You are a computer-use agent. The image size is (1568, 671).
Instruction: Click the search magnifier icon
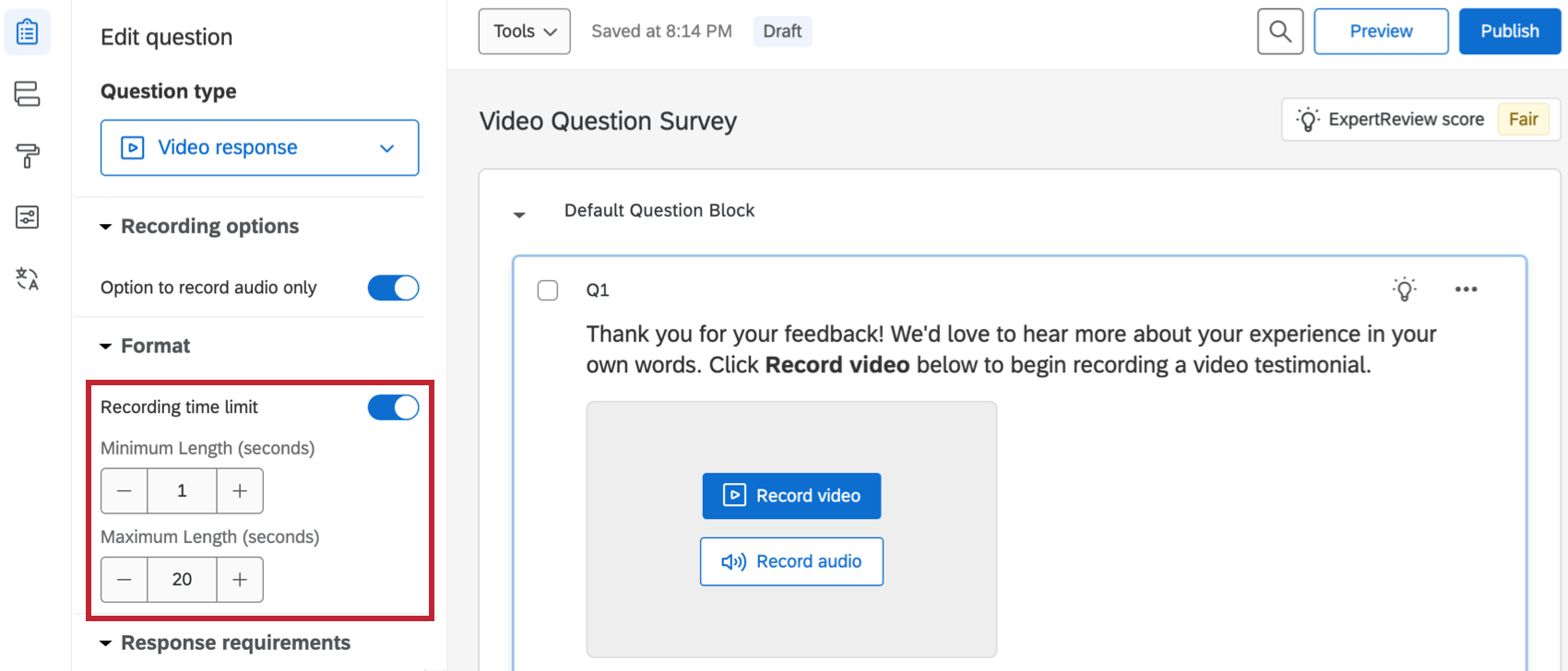tap(1280, 31)
